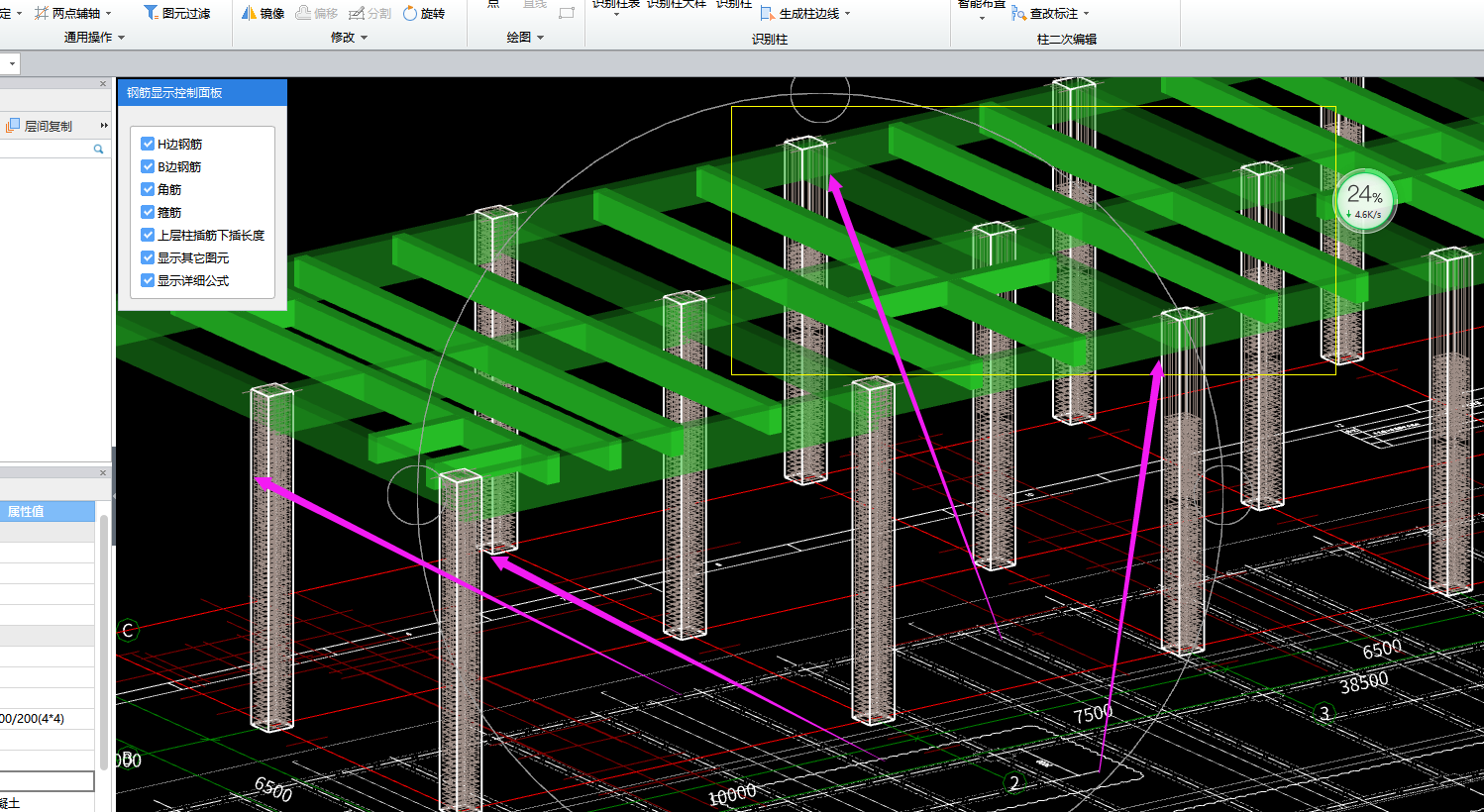
Task: Click the left panel vertical scrollbar
Action: pyautogui.click(x=104, y=642)
